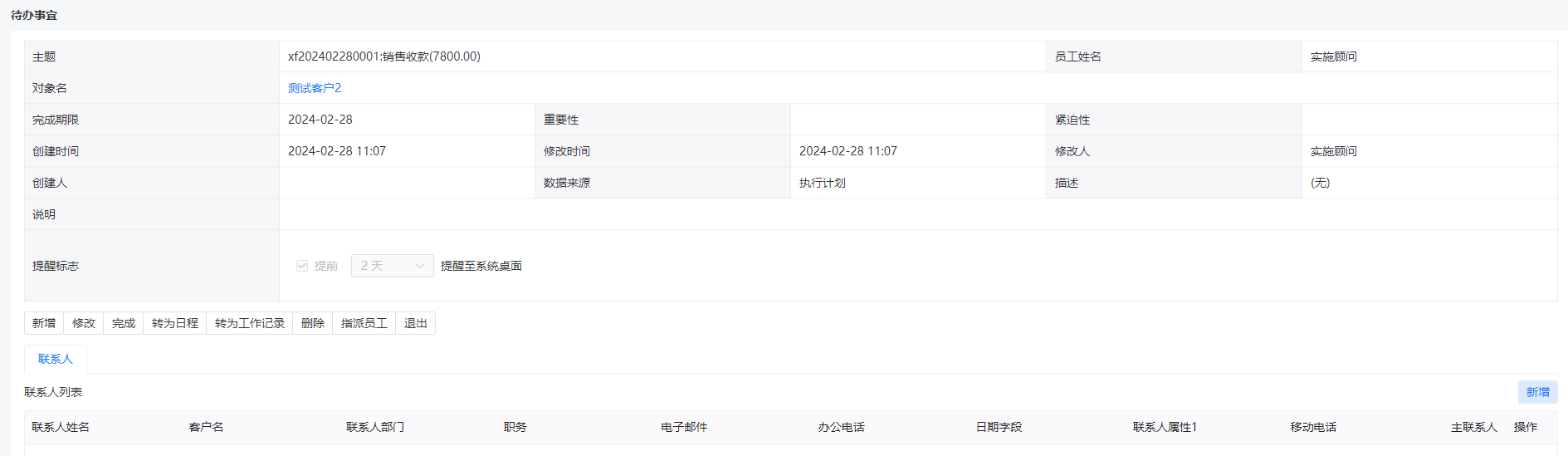The height and width of the screenshot is (456, 1568).
Task: Click the 联系人姓名 column header
Action: click(x=61, y=427)
